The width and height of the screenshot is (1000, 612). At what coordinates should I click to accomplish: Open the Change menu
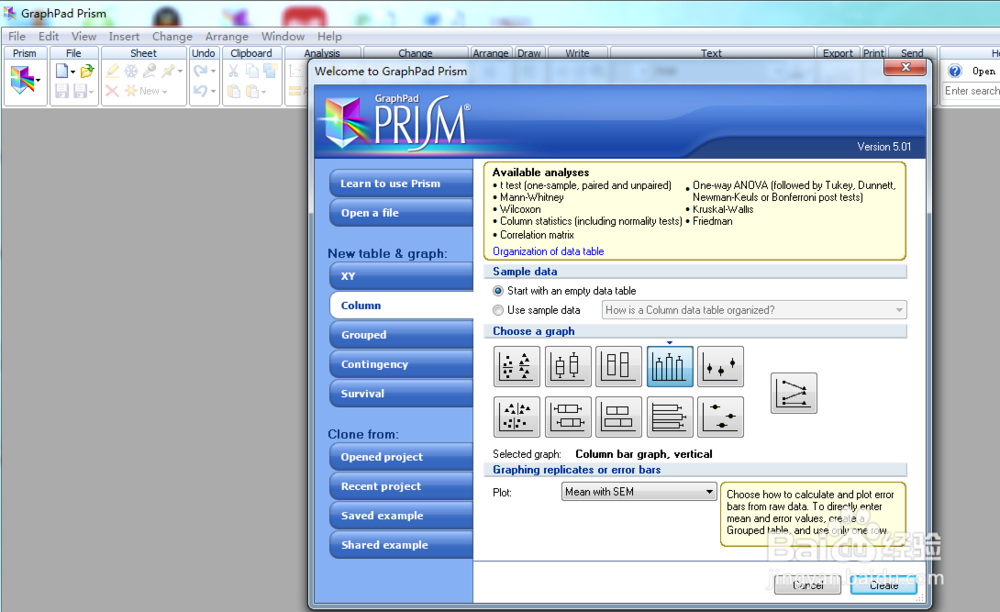tap(172, 36)
